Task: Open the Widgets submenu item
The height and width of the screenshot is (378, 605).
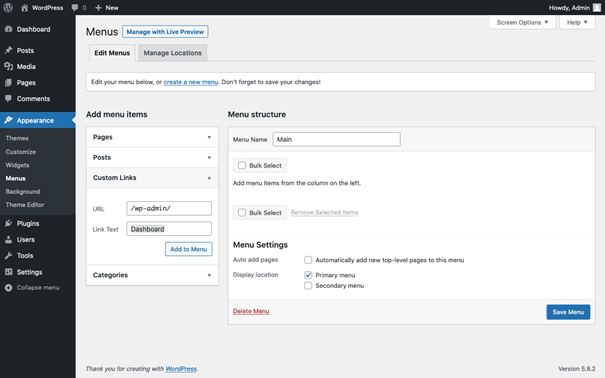Action: (17, 165)
